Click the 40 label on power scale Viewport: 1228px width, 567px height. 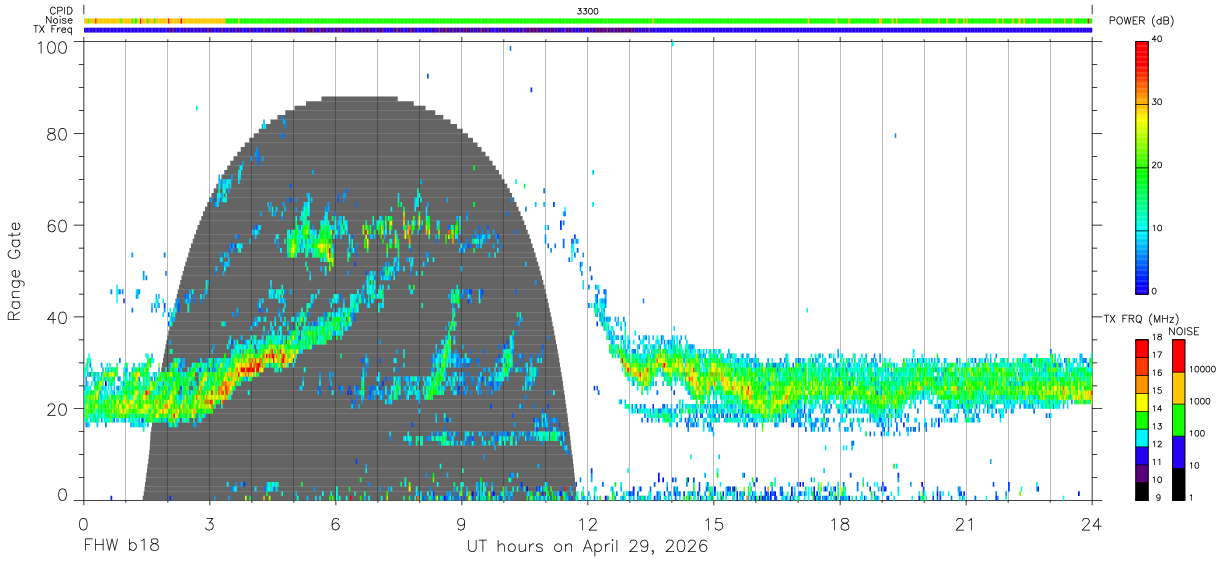(x=1158, y=40)
